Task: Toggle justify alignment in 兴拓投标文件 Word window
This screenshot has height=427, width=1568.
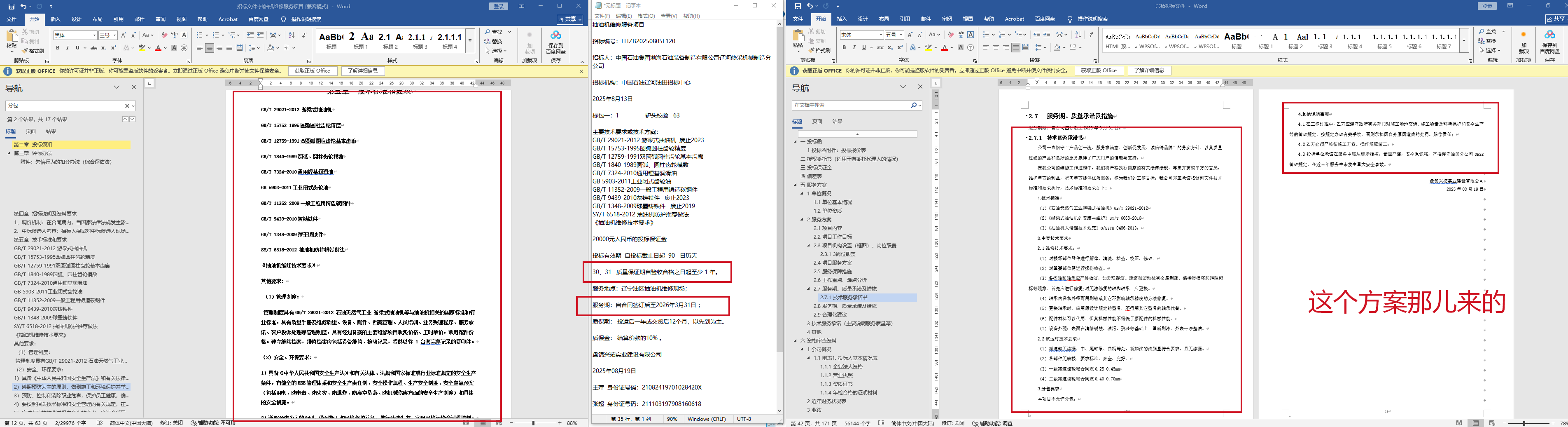Action: pos(1015,47)
